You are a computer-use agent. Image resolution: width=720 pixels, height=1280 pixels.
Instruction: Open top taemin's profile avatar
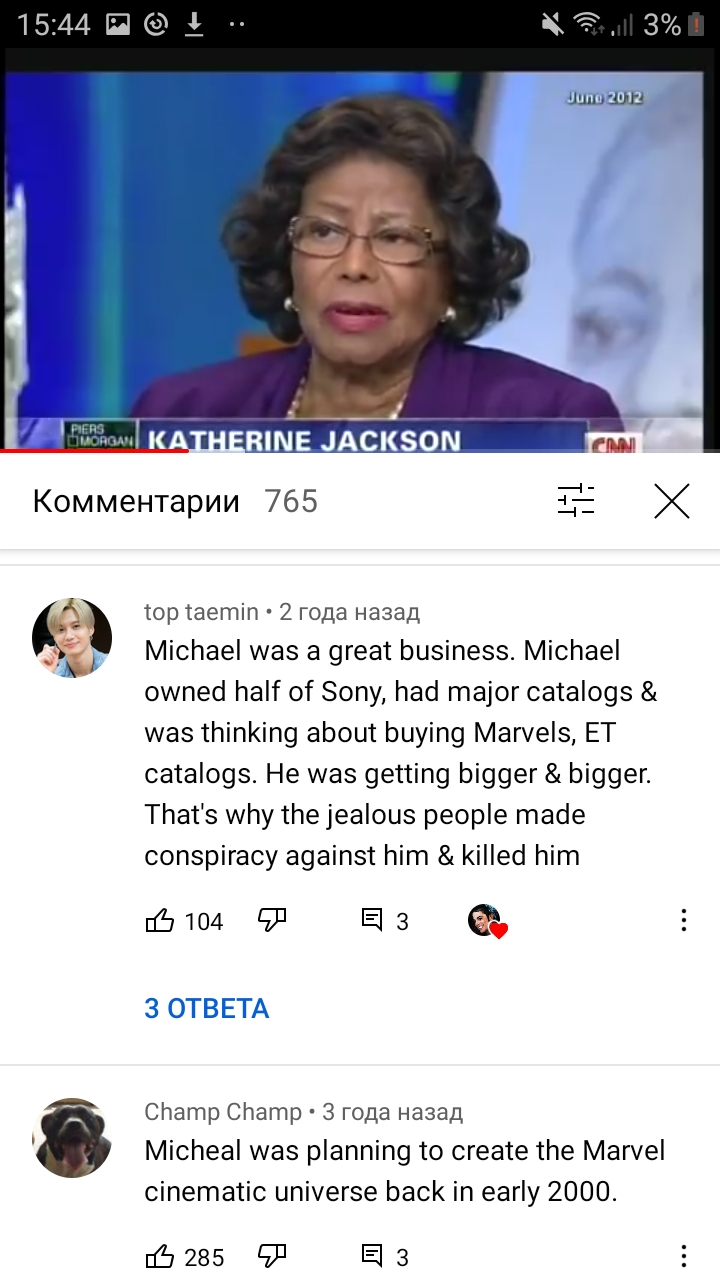pyautogui.click(x=72, y=638)
